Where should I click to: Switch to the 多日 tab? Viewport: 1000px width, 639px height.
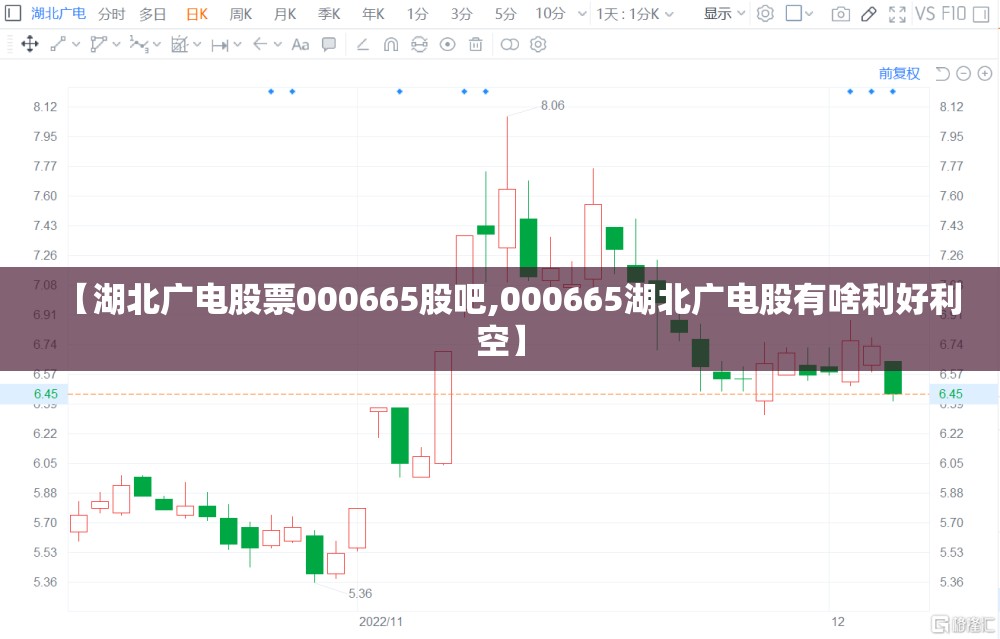pyautogui.click(x=153, y=14)
